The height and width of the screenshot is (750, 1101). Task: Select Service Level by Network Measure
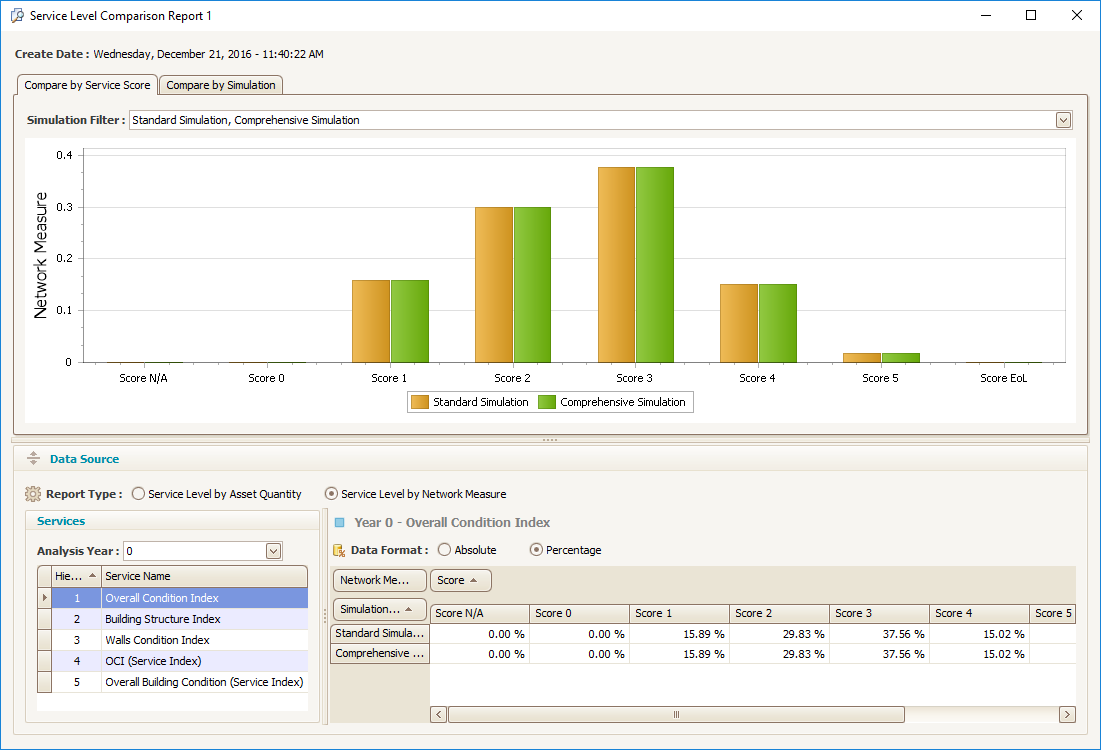332,494
